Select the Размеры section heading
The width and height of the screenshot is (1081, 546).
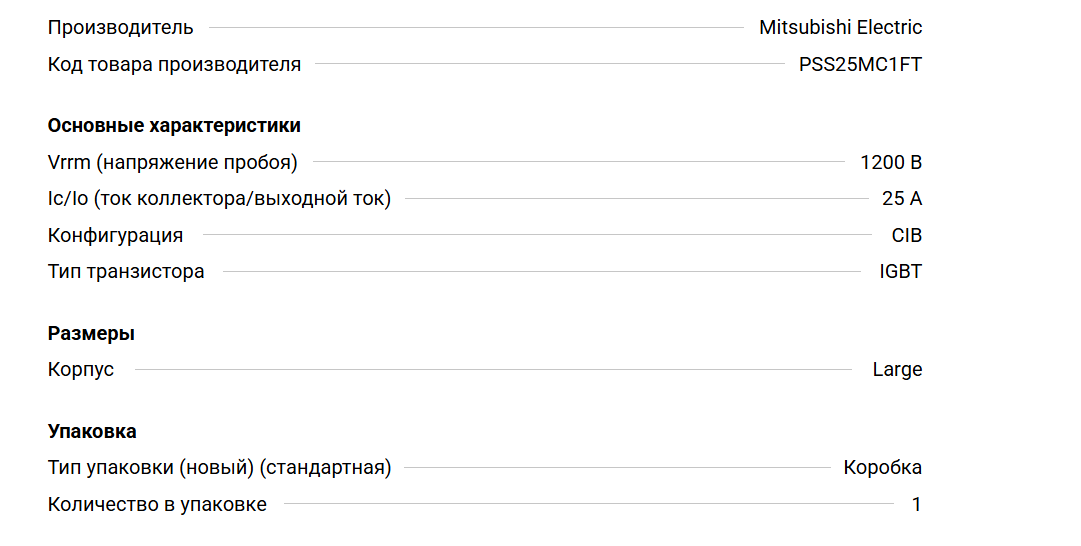[x=91, y=334]
